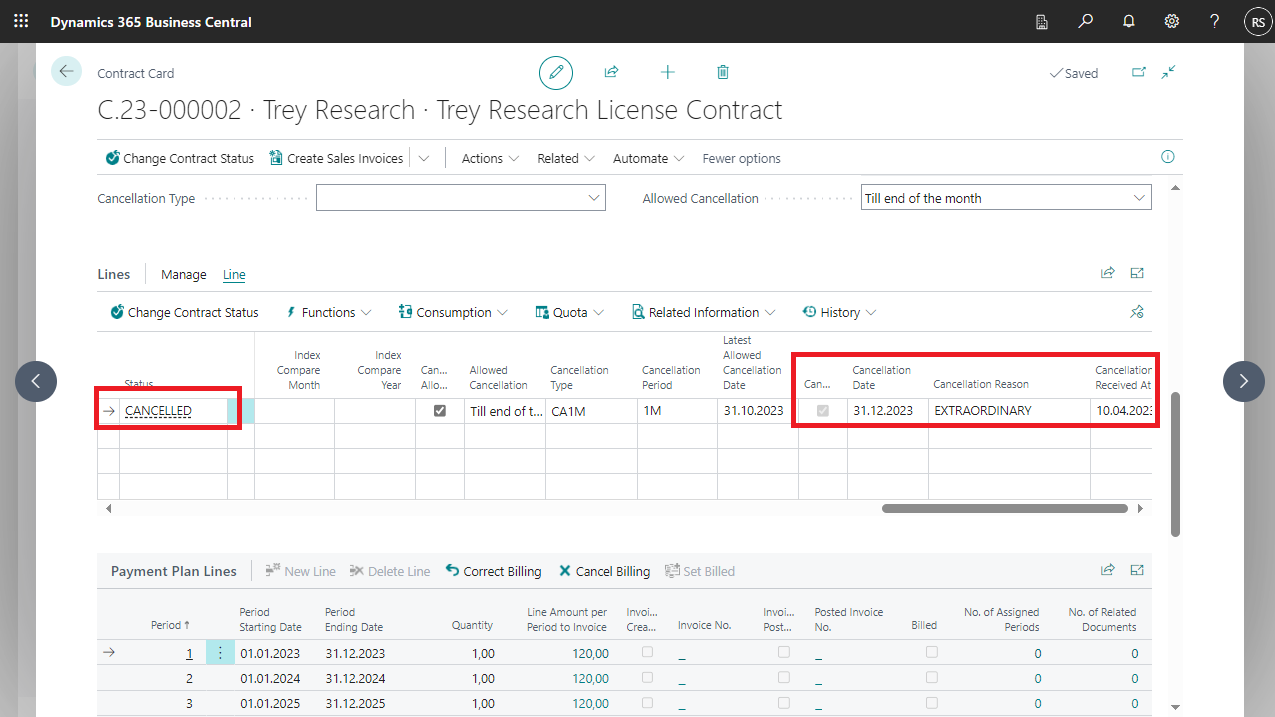Open the settings gear
This screenshot has width=1275, height=717.
pos(1171,21)
